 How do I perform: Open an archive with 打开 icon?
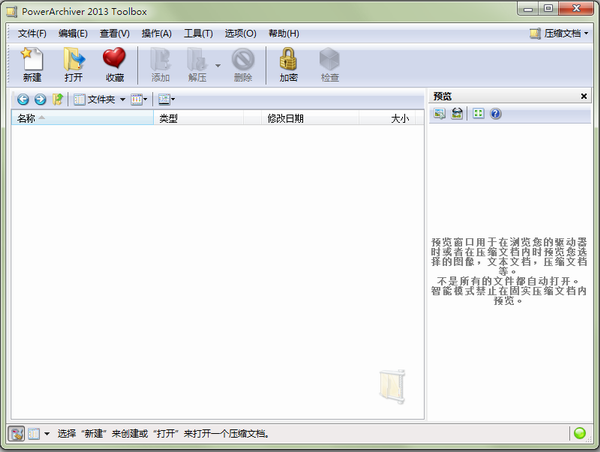[73, 64]
